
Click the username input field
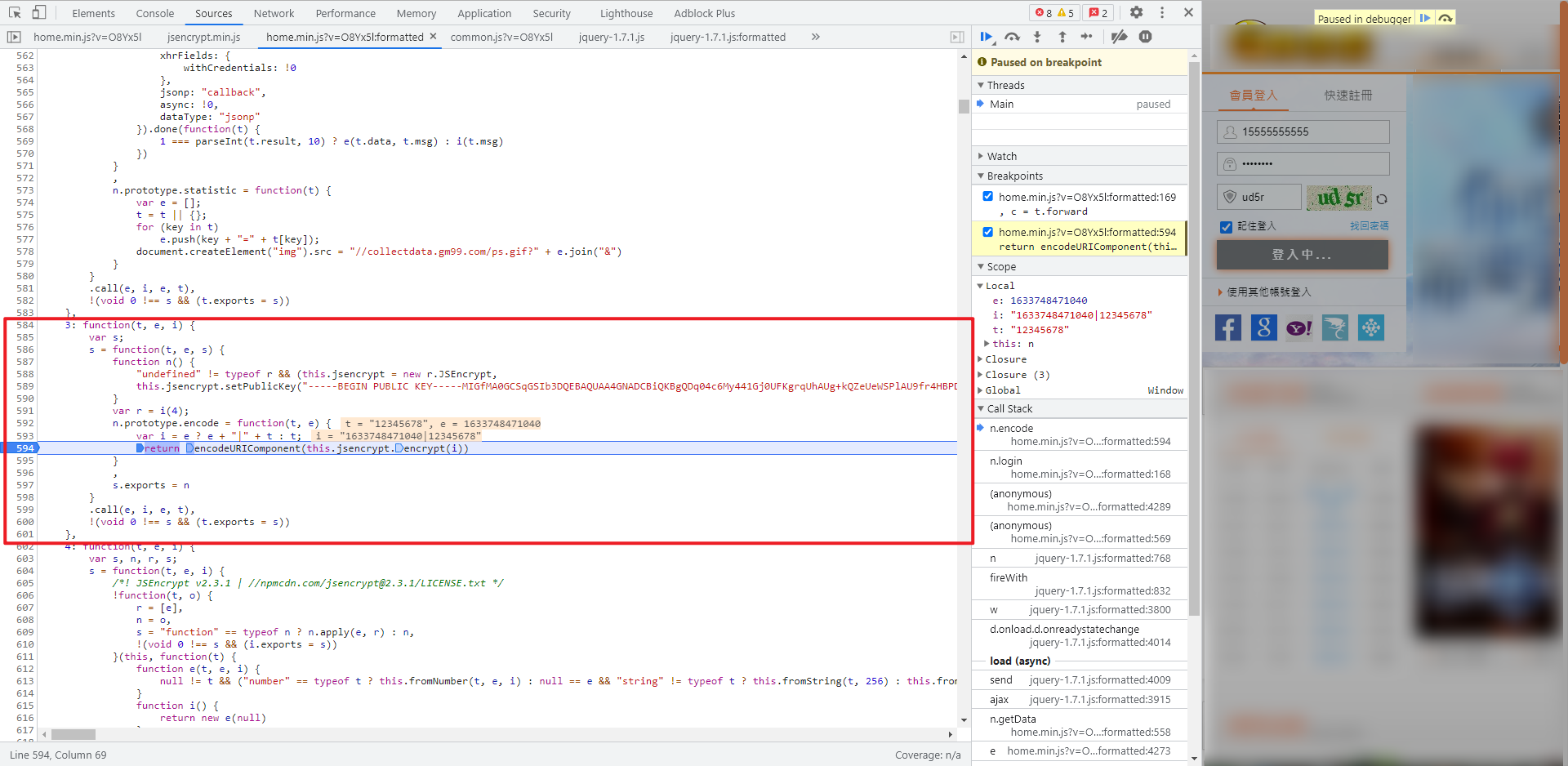pos(1312,131)
